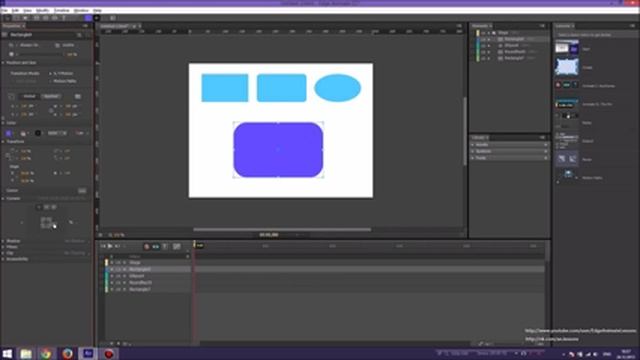Image resolution: width=640 pixels, height=360 pixels.
Task: Open the Help menu
Action: (x=98, y=10)
